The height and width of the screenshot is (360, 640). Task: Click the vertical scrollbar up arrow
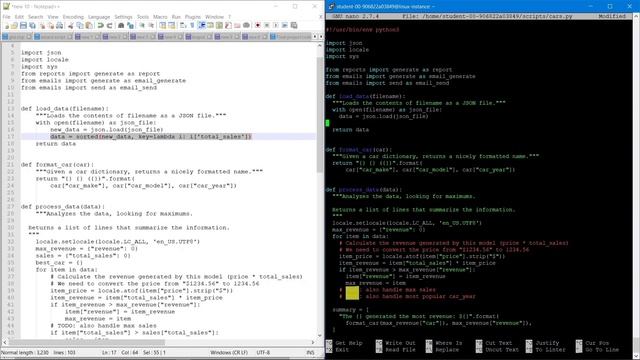pos(320,45)
